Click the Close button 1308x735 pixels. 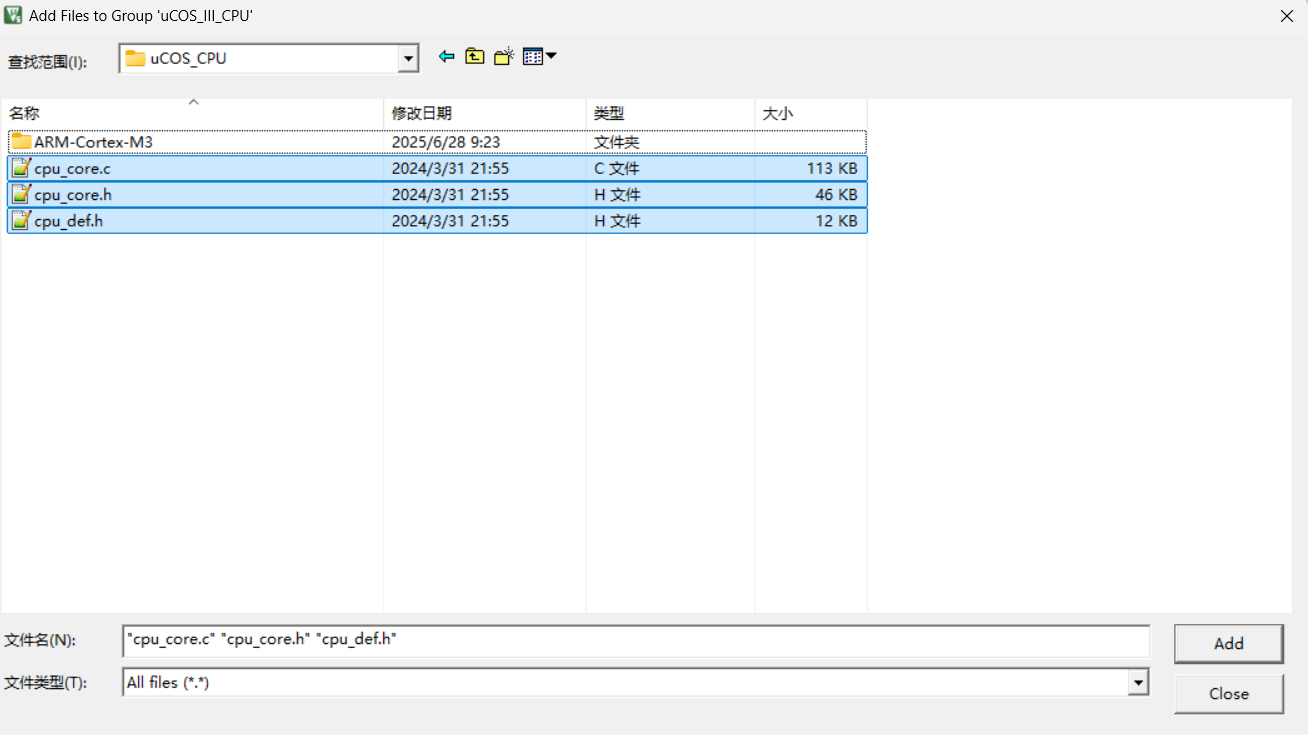point(1228,694)
